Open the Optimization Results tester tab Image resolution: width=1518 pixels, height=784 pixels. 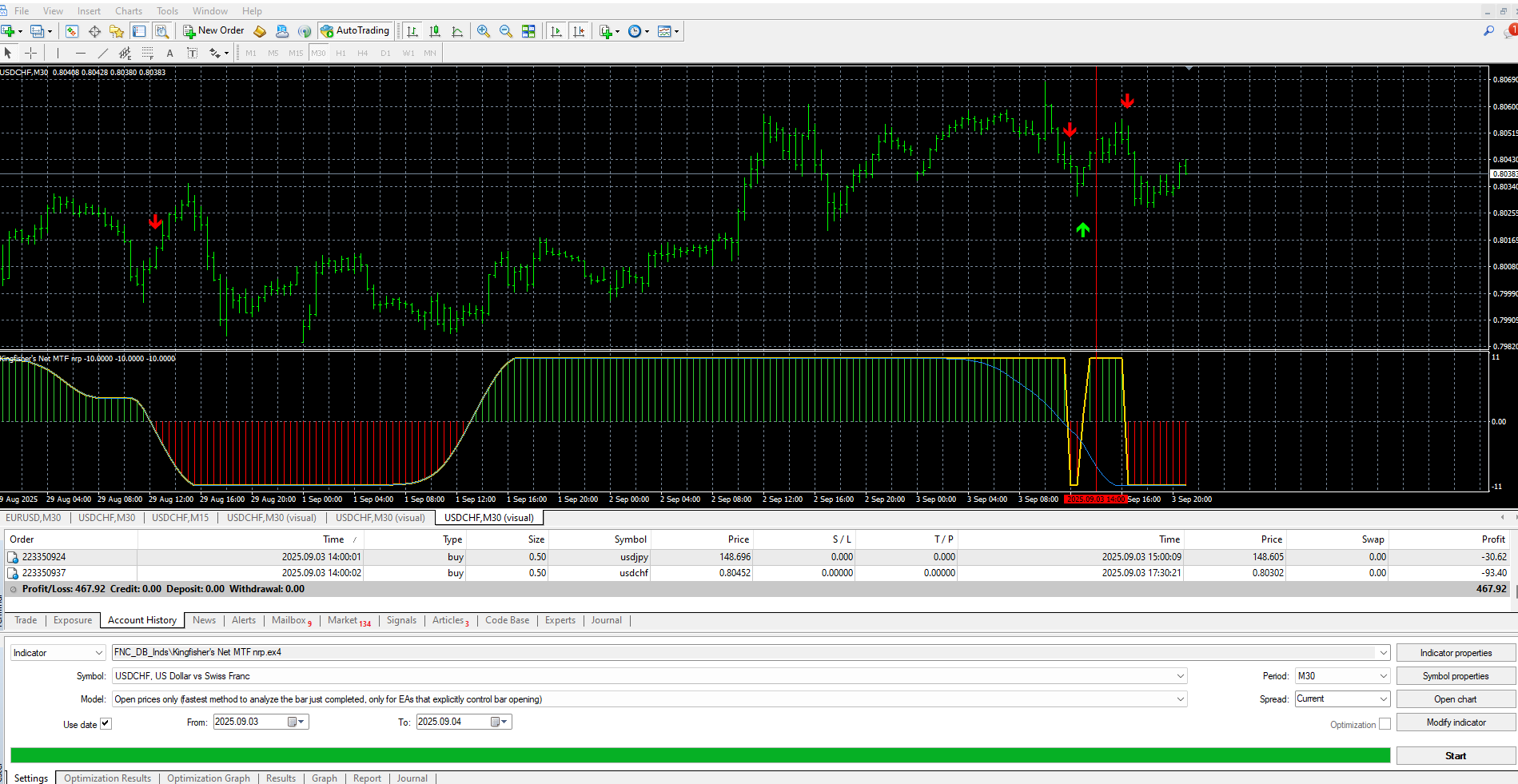108,778
